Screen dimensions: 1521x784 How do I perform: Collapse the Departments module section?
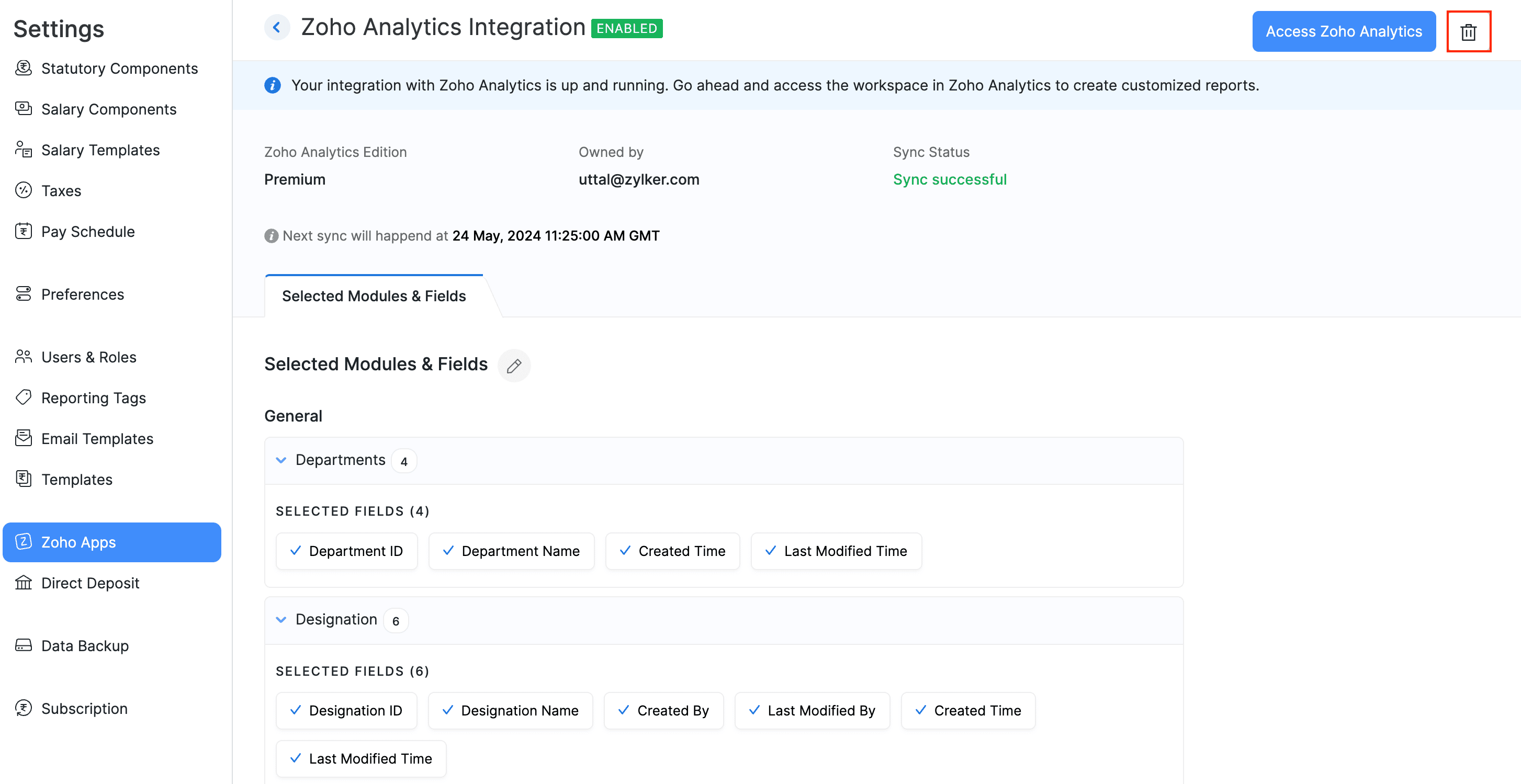[x=281, y=460]
